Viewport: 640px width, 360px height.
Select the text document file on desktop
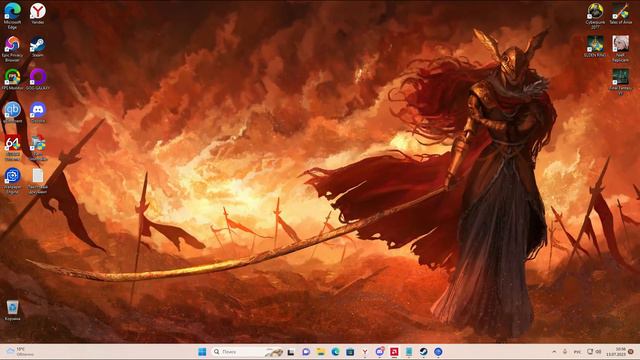click(38, 181)
